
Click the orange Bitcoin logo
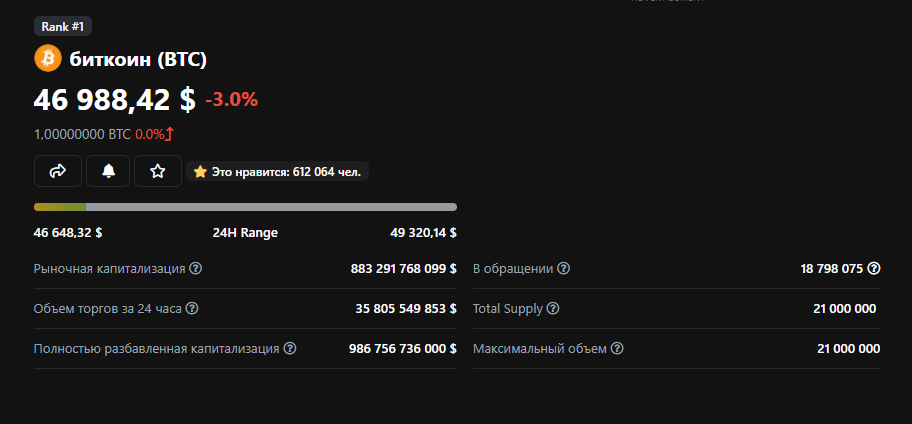(x=48, y=59)
